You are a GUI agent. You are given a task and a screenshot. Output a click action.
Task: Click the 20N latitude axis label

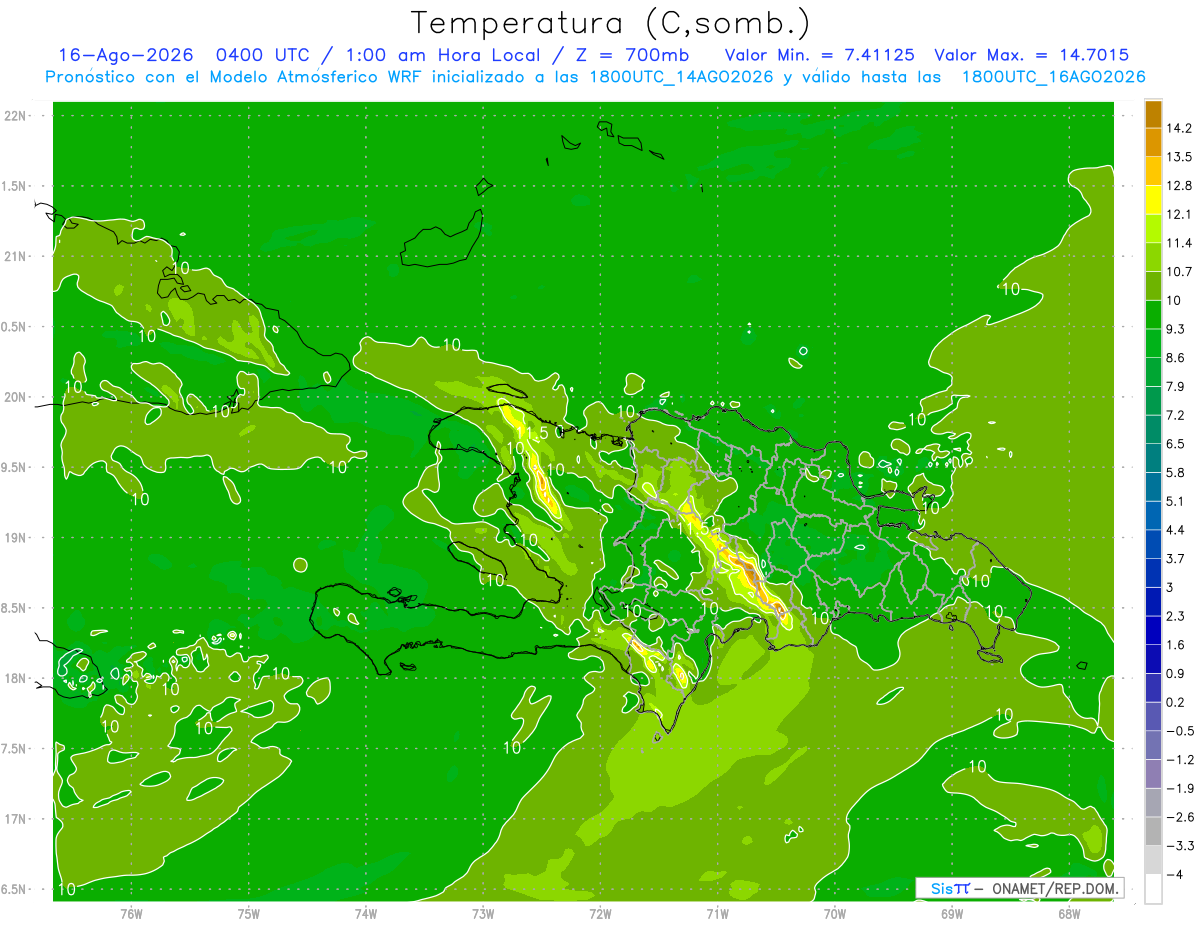coord(15,397)
